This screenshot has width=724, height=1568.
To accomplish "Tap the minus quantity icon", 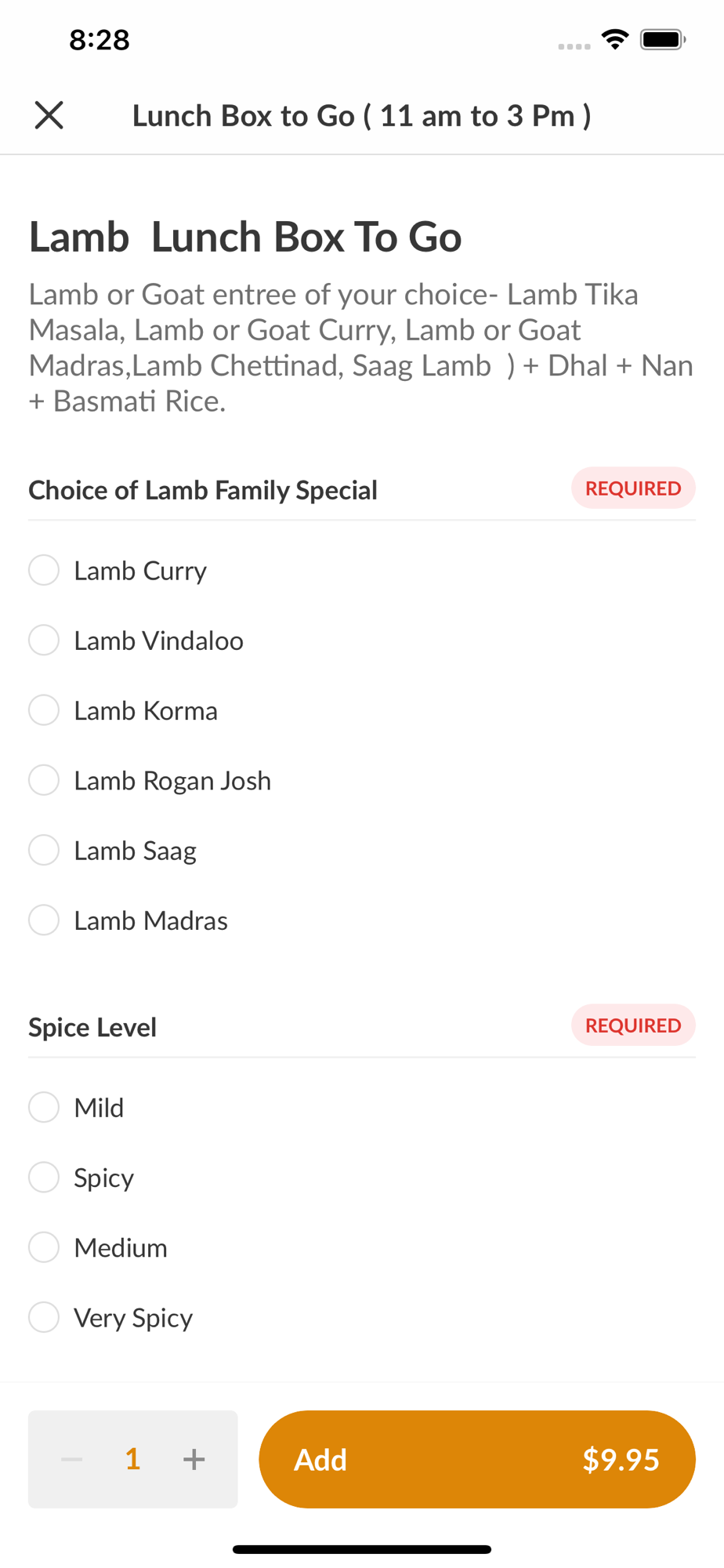I will pos(72,1459).
